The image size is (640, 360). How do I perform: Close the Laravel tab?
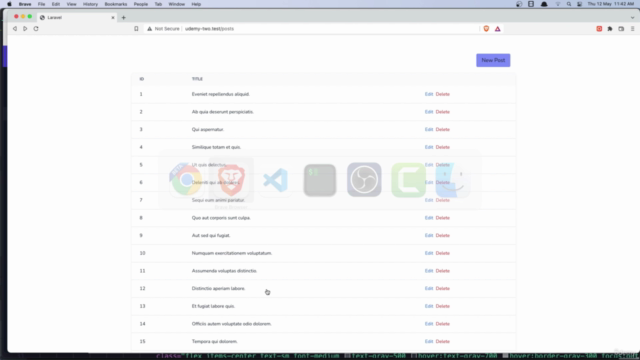pyautogui.click(x=113, y=18)
